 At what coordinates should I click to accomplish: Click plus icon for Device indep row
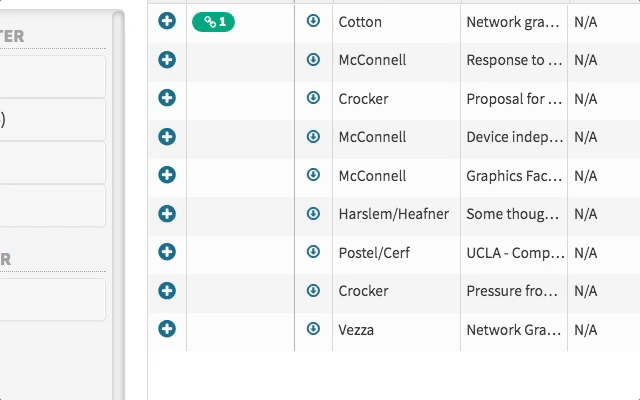[x=167, y=137]
